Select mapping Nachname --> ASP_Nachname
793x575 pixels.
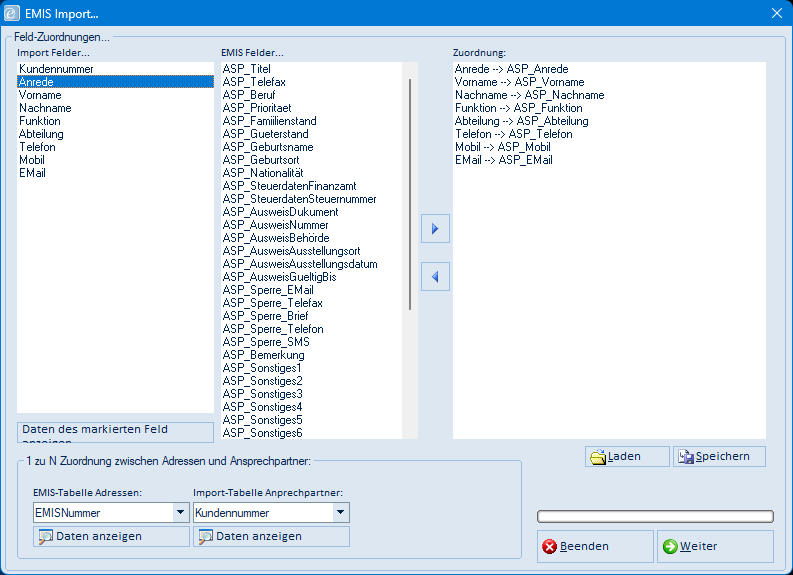pyautogui.click(x=609, y=95)
